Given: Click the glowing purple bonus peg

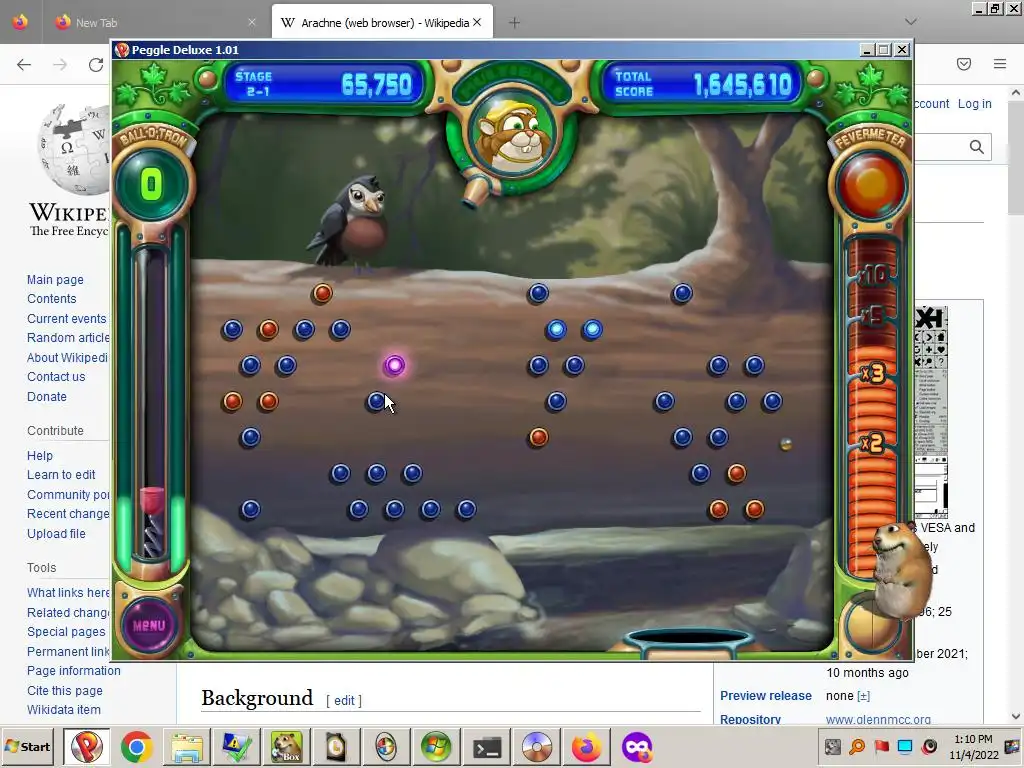Looking at the screenshot, I should click(x=394, y=365).
